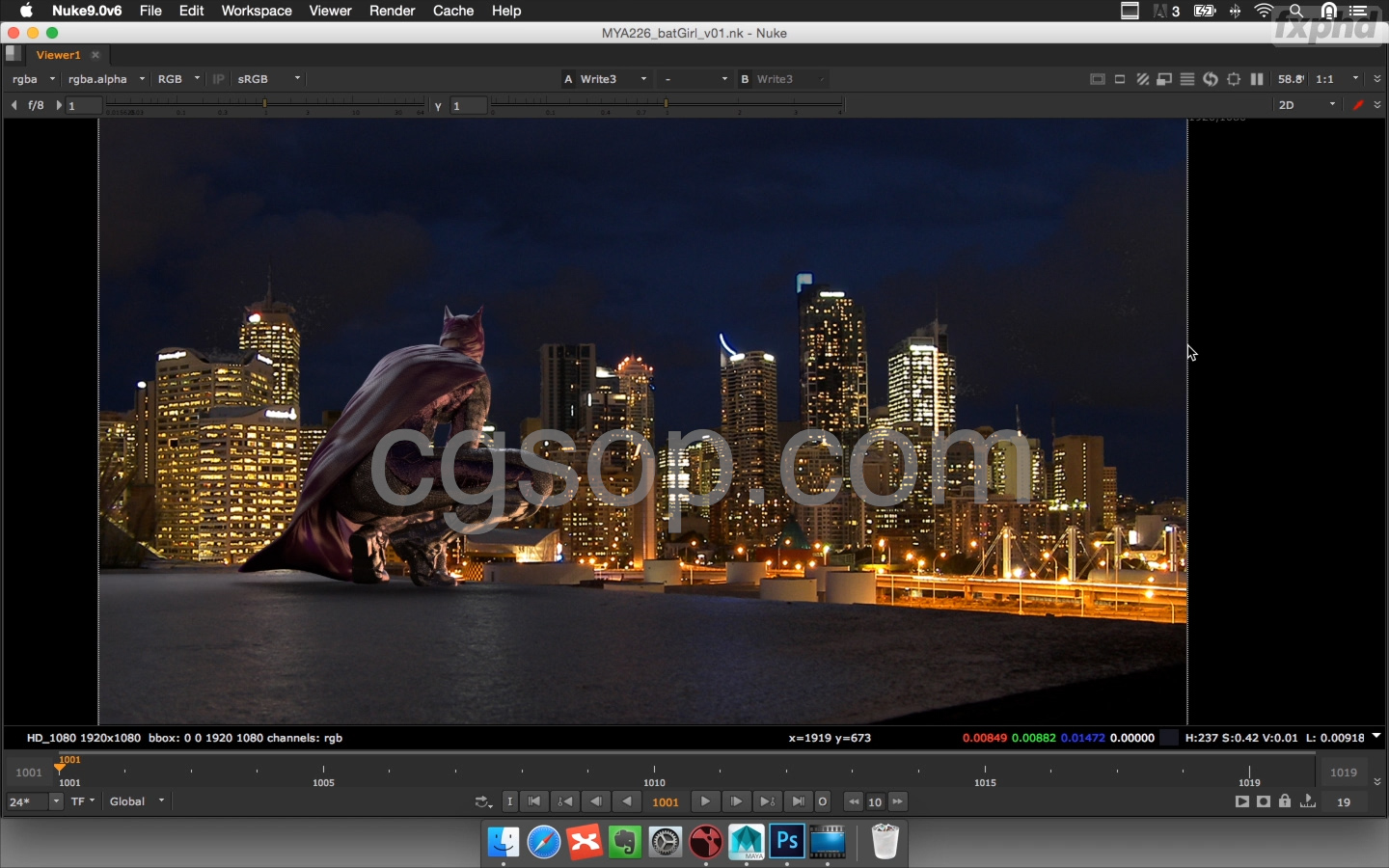
Task: Open the TF timecode display dropdown
Action: [83, 801]
